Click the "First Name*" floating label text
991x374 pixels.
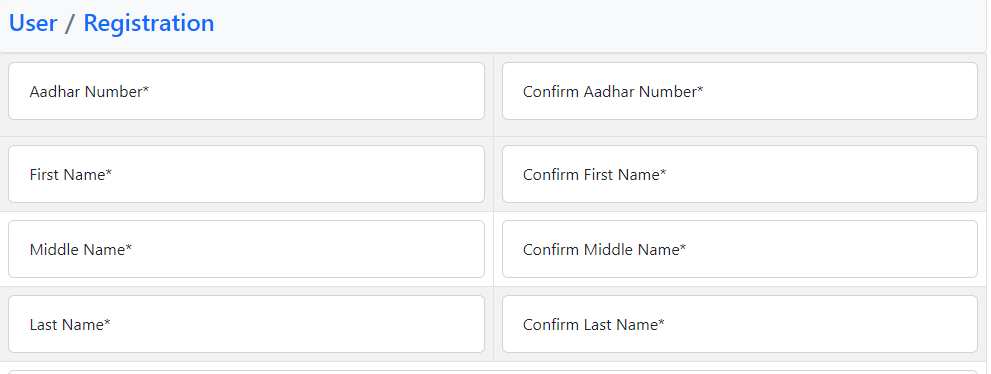tap(71, 174)
